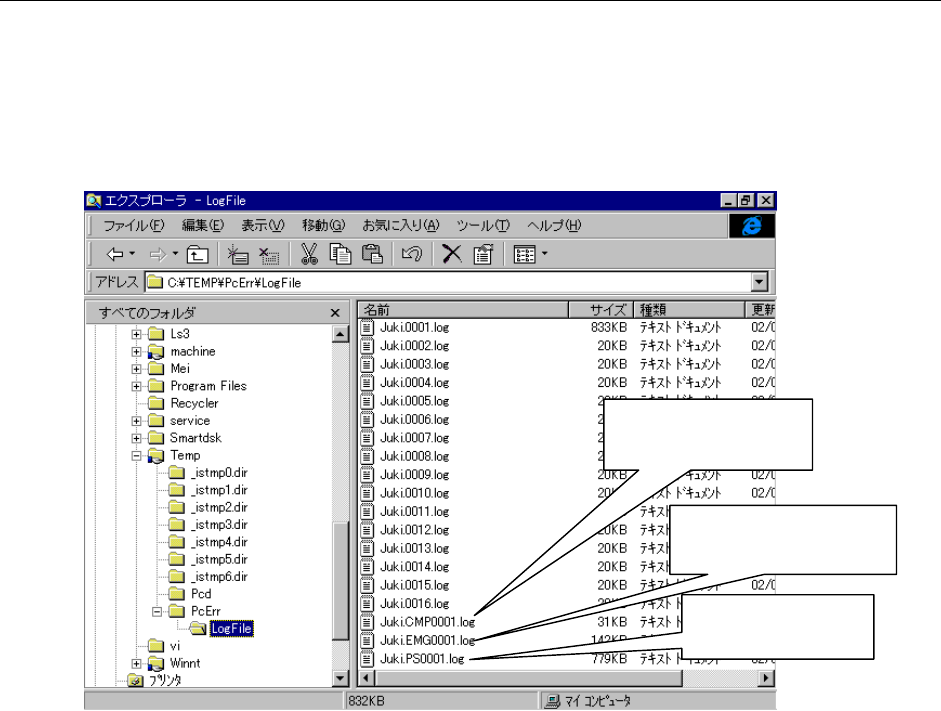Click the LogFile open folder icon
Image resolution: width=941 pixels, height=711 pixels.
(198, 629)
